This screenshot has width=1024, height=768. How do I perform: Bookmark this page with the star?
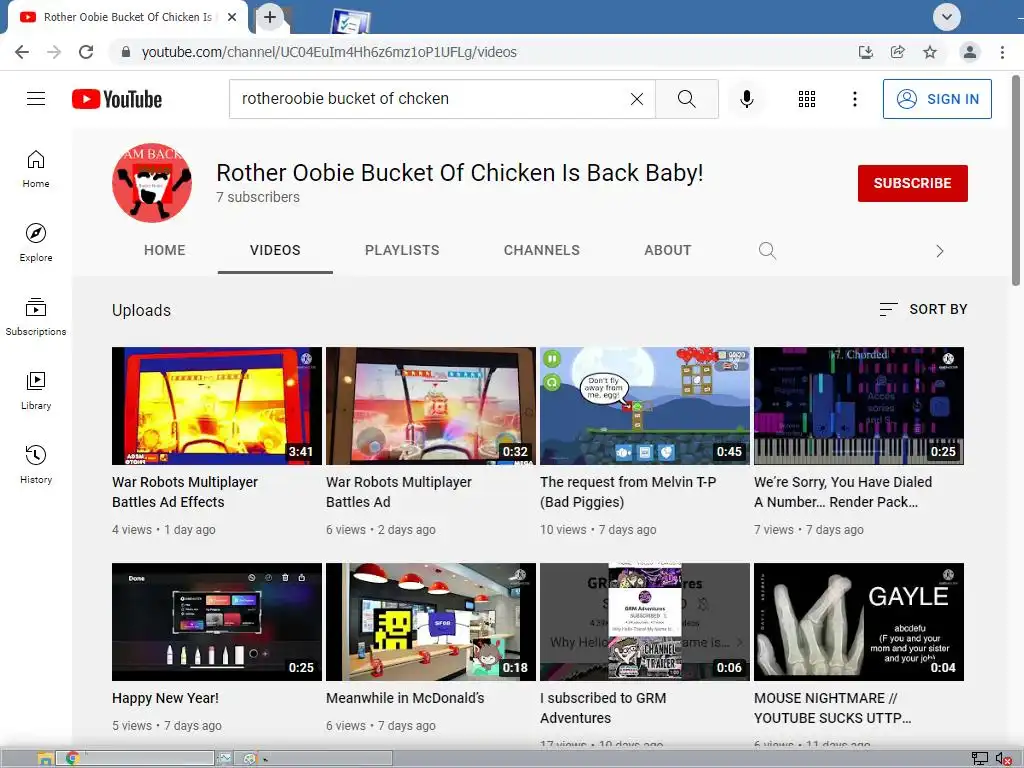pos(930,52)
